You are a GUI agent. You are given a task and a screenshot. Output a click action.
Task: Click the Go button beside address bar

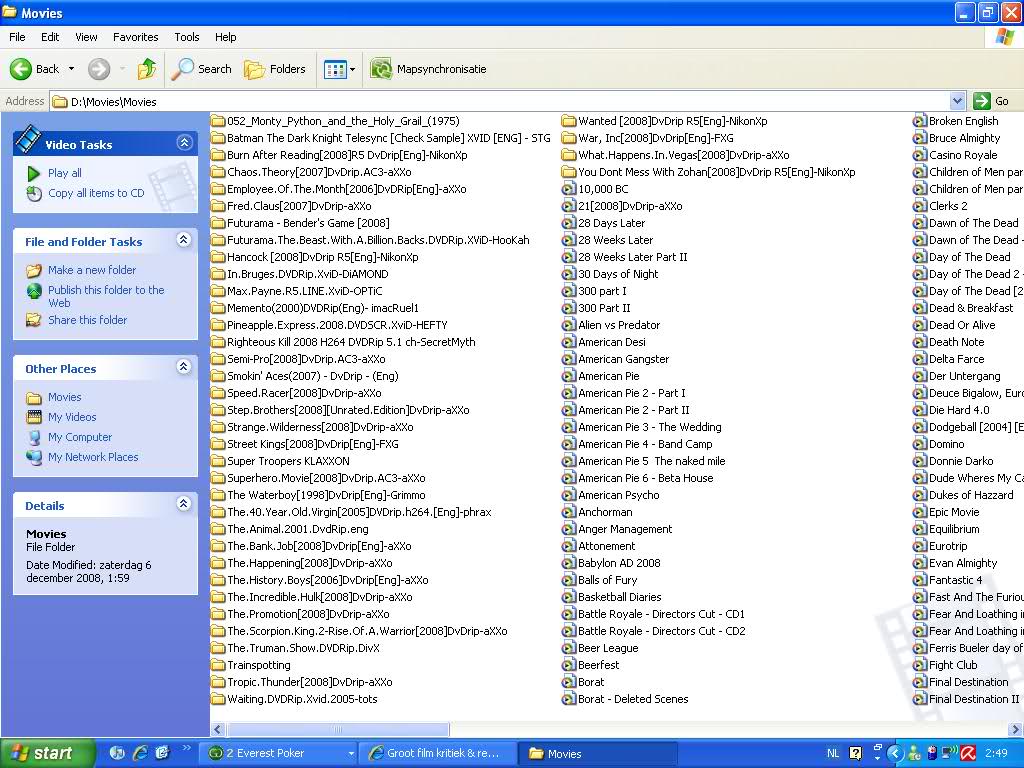pyautogui.click(x=992, y=101)
